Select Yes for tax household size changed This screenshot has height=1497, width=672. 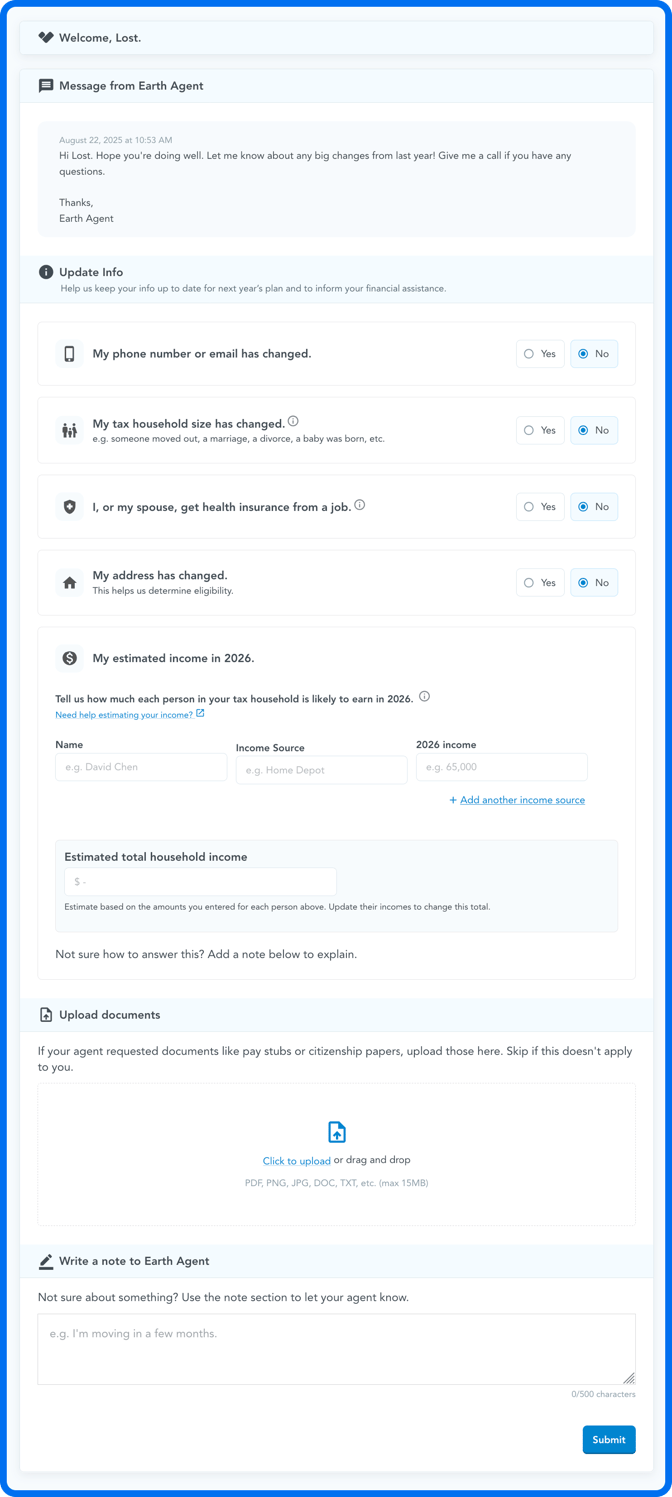(x=540, y=430)
